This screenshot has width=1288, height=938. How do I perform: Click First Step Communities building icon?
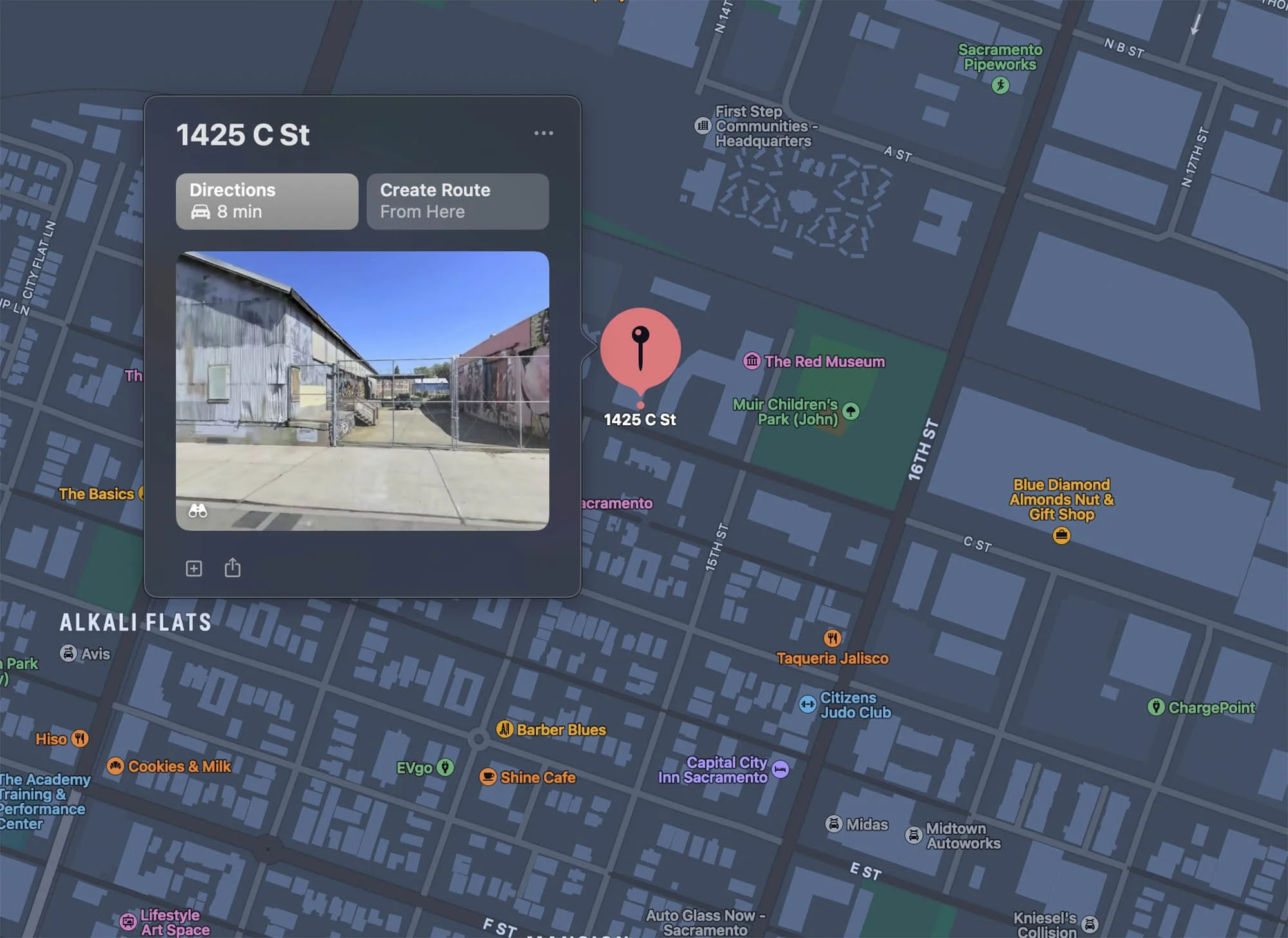[703, 126]
